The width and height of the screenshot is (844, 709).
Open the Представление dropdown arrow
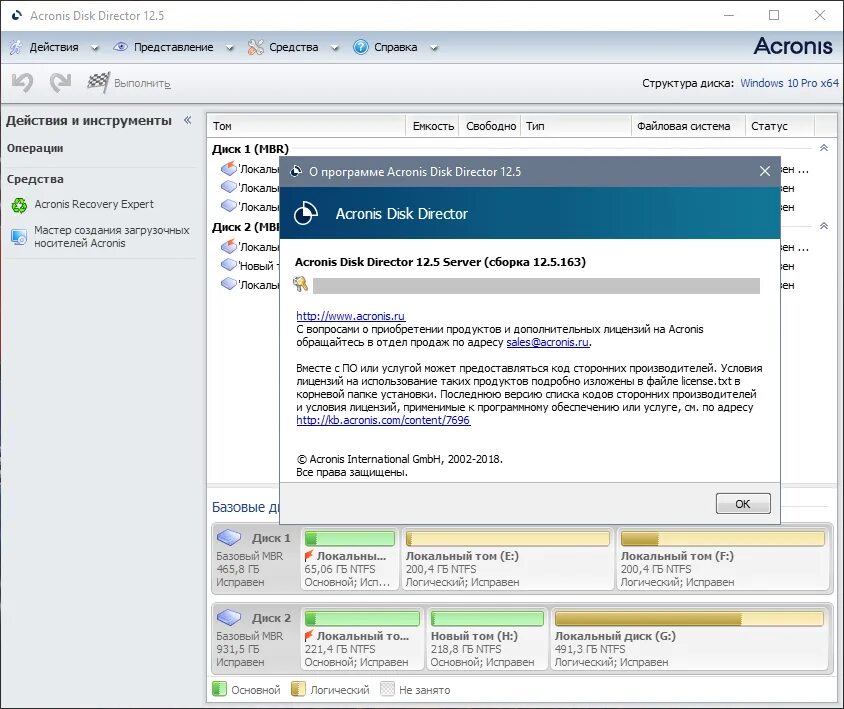click(230, 48)
